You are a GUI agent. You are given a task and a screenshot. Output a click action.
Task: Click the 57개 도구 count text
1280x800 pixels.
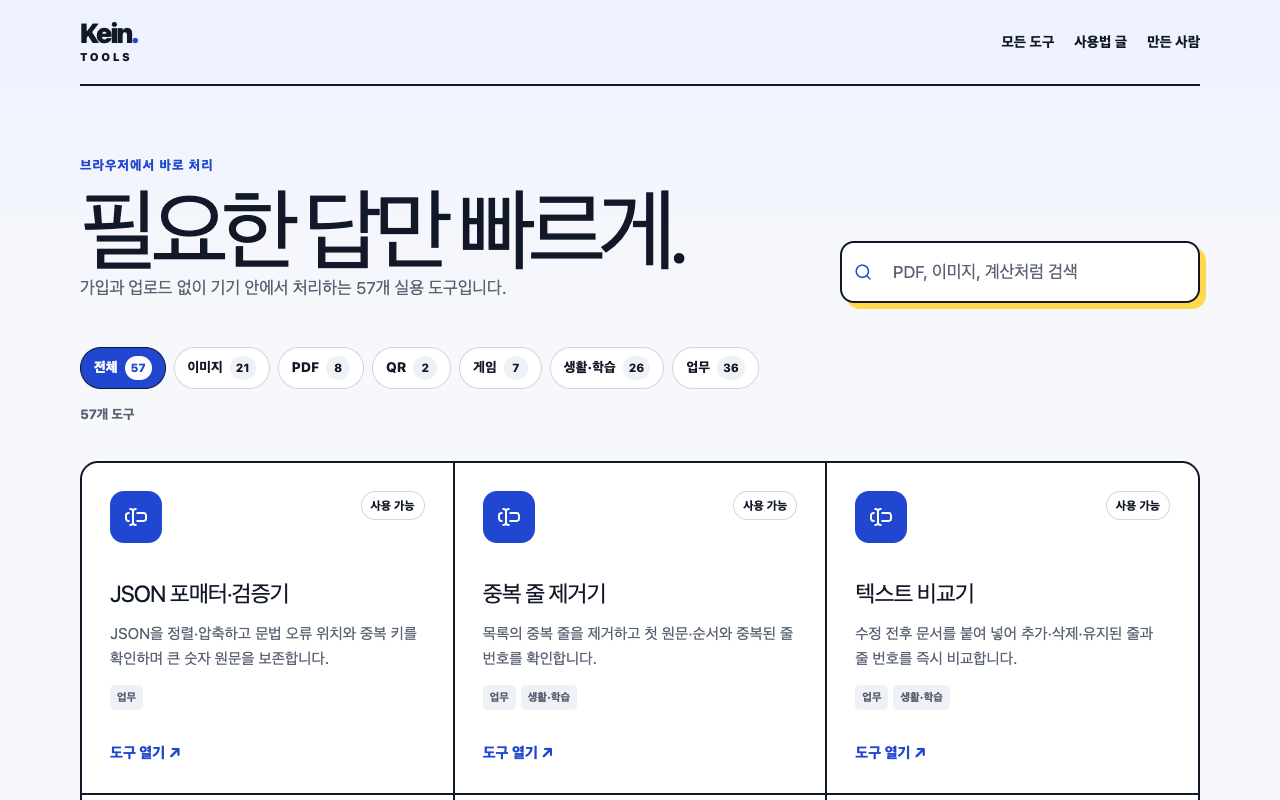pyautogui.click(x=107, y=414)
